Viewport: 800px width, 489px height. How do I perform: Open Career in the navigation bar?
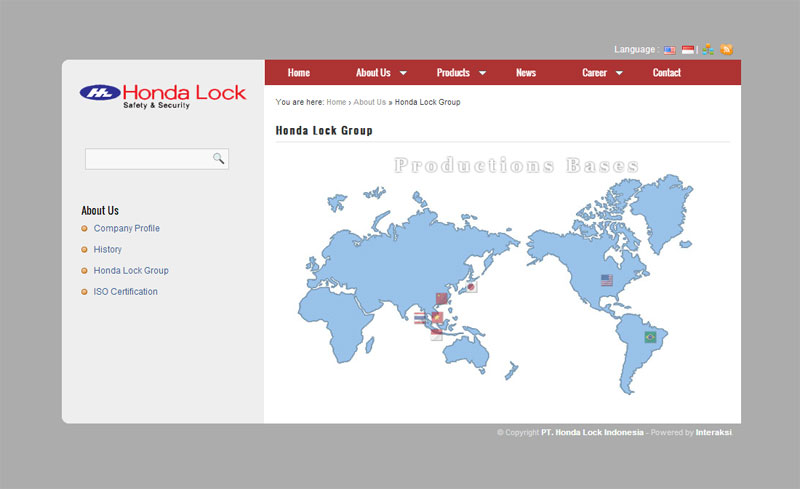[594, 72]
